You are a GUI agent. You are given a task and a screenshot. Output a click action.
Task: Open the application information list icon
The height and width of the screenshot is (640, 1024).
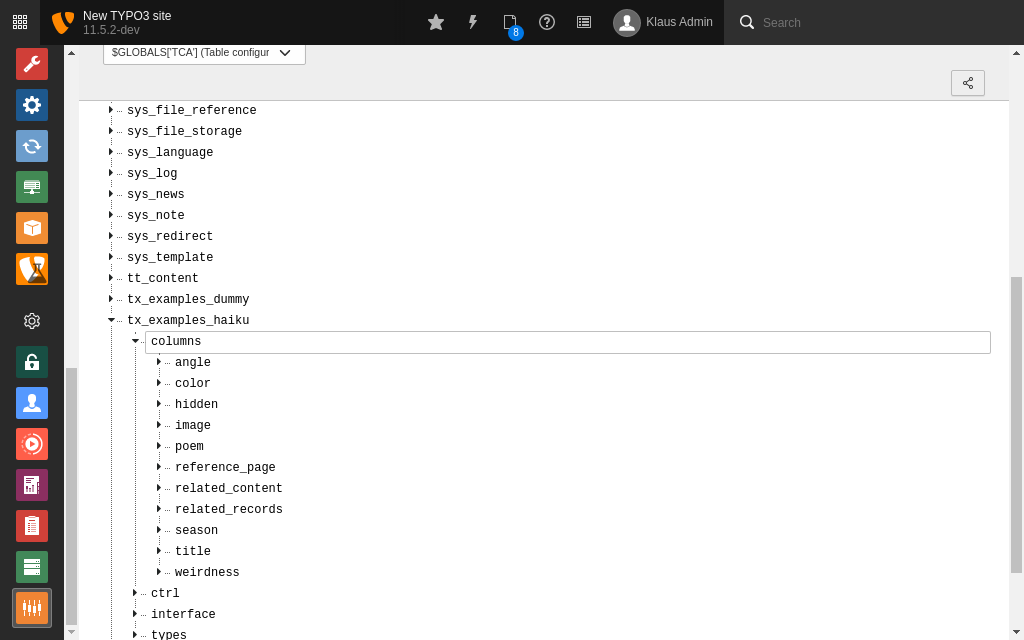pos(584,22)
